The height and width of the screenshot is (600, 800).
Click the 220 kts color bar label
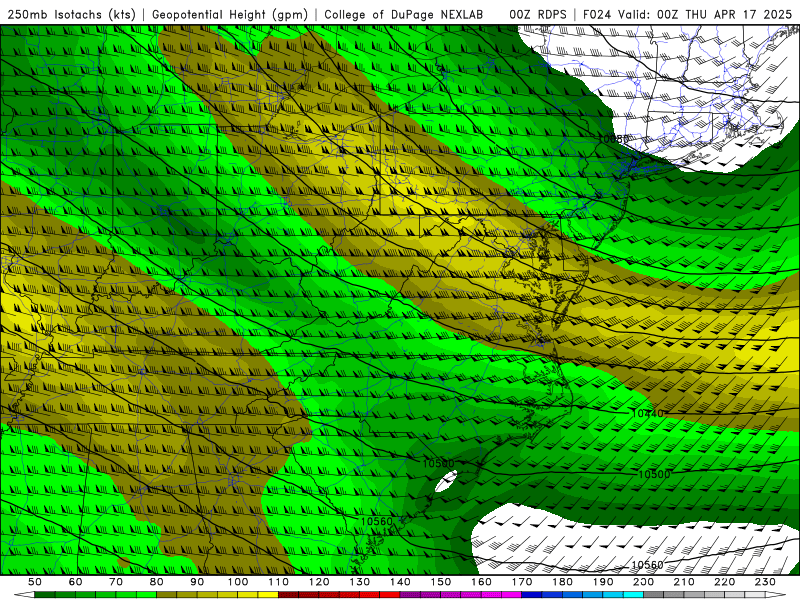[x=725, y=582]
